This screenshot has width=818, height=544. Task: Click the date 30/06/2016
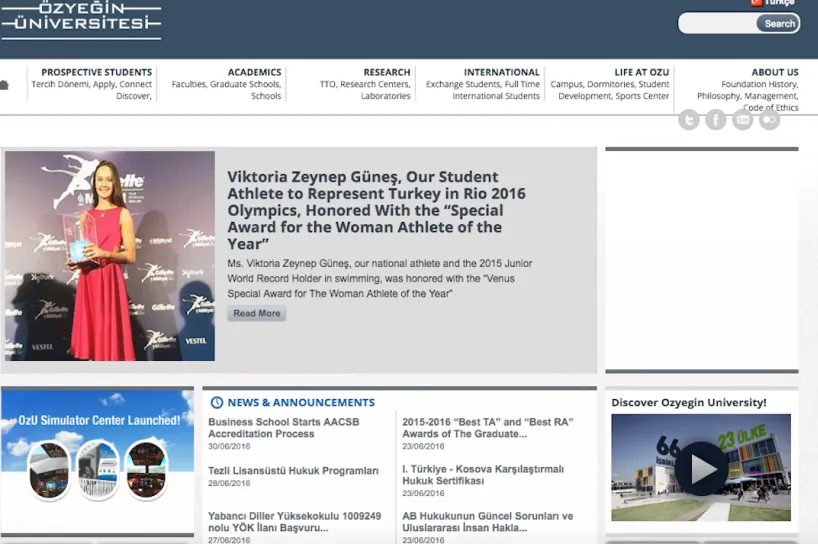(229, 446)
